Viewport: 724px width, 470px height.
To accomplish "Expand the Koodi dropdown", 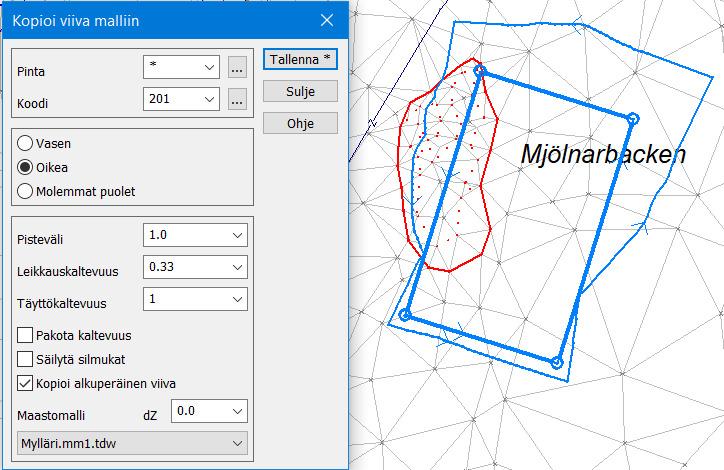I will point(209,99).
